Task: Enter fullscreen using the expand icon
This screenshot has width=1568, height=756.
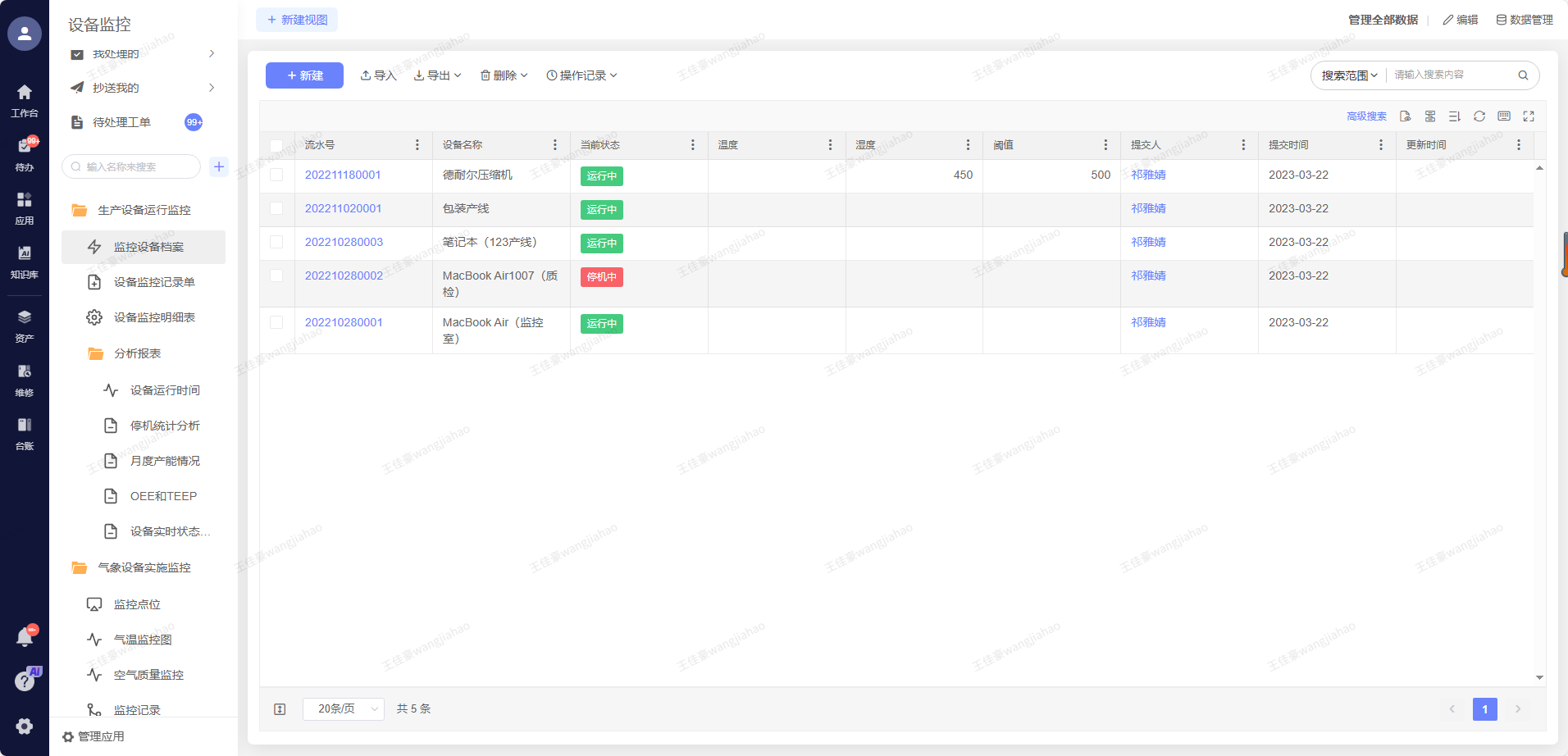Action: coord(1528,116)
